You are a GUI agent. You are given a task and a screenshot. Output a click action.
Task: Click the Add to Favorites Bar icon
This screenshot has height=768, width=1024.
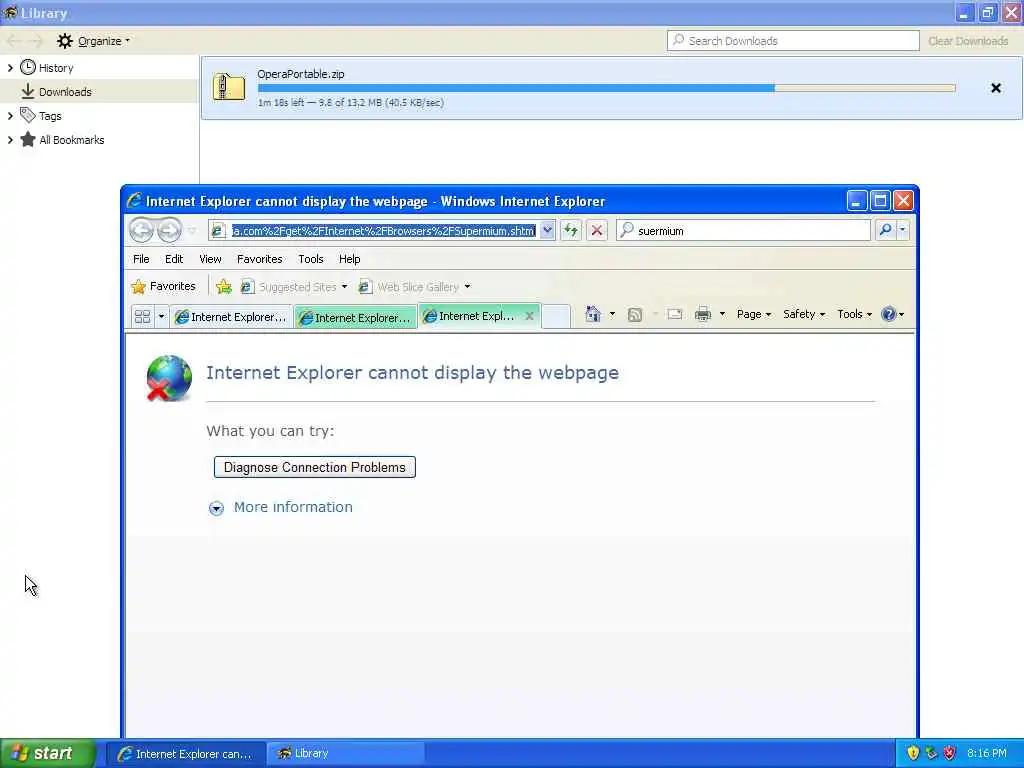pyautogui.click(x=224, y=286)
